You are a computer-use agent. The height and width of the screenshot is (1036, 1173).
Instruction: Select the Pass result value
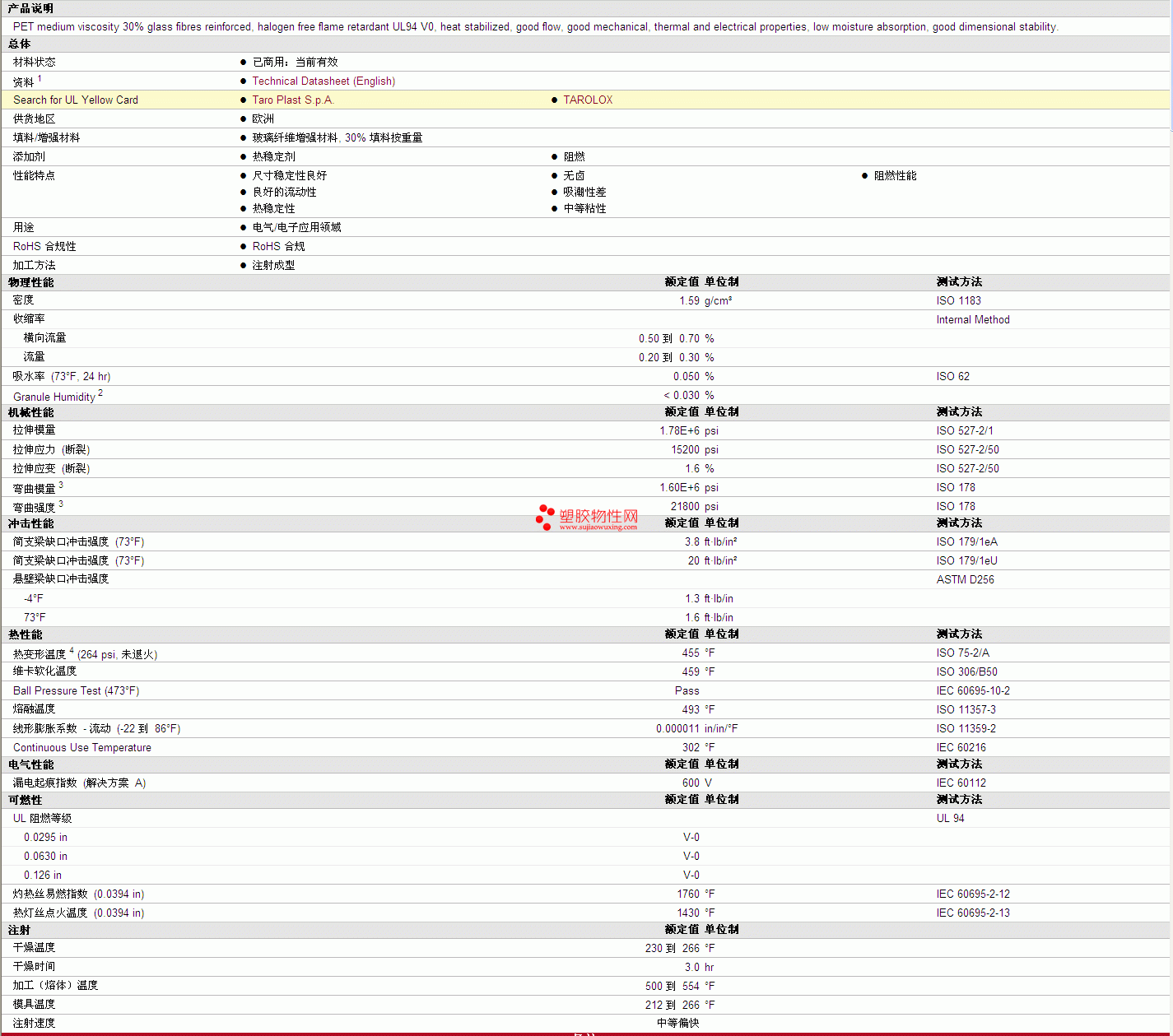click(x=687, y=690)
